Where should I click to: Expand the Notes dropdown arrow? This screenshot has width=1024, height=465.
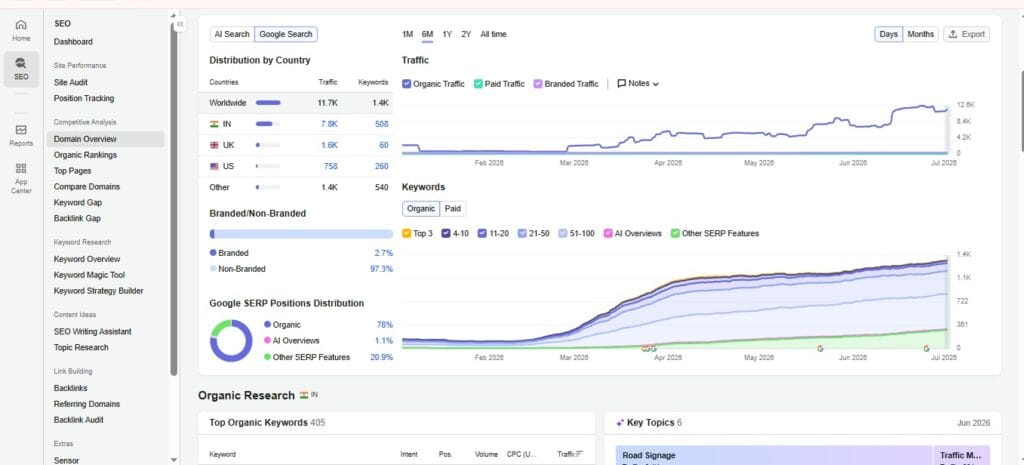656,84
